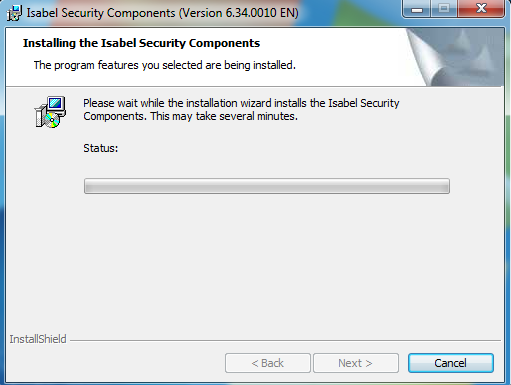
Task: Click the Version 6.34.0010 EN title text
Action: tap(239, 13)
